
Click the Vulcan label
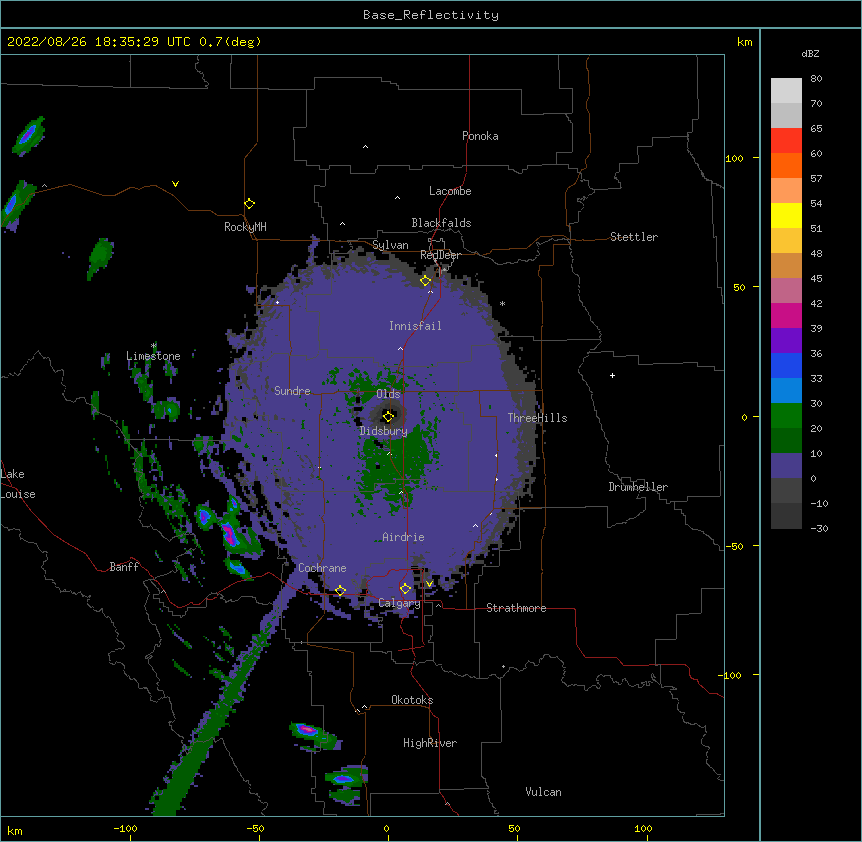click(543, 792)
